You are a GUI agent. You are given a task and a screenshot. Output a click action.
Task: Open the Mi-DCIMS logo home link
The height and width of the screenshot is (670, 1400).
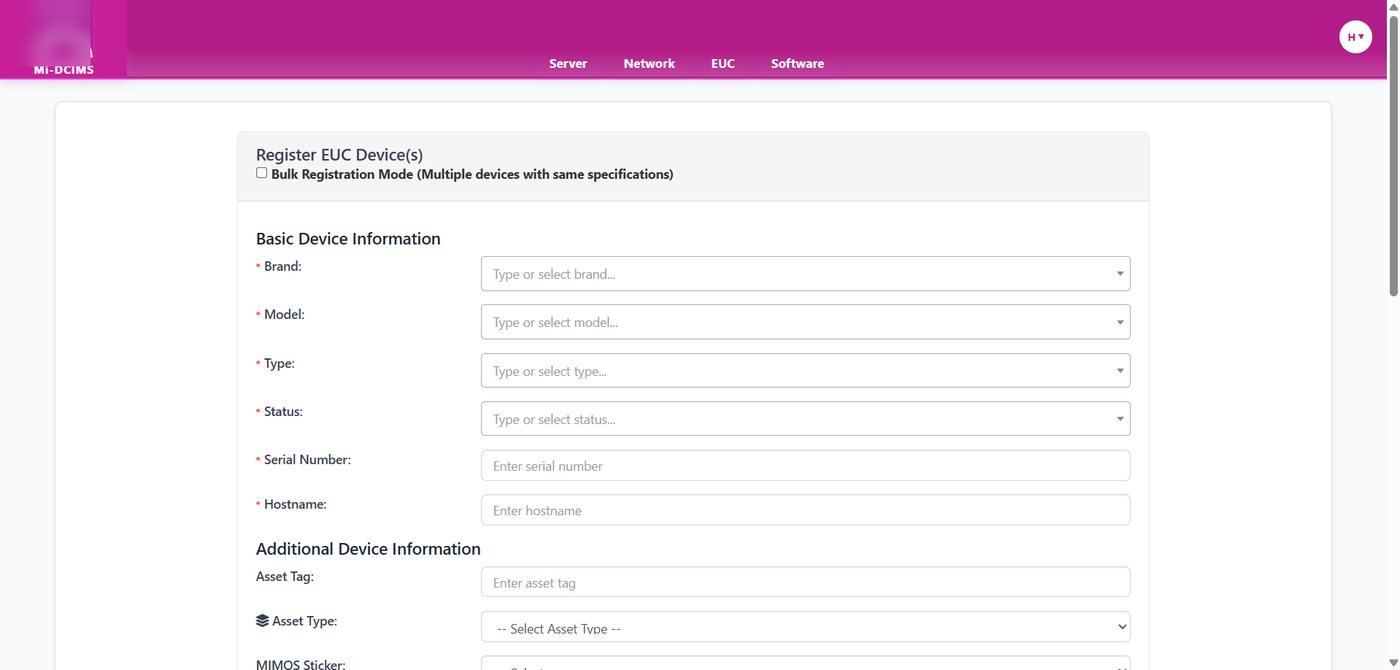(63, 39)
